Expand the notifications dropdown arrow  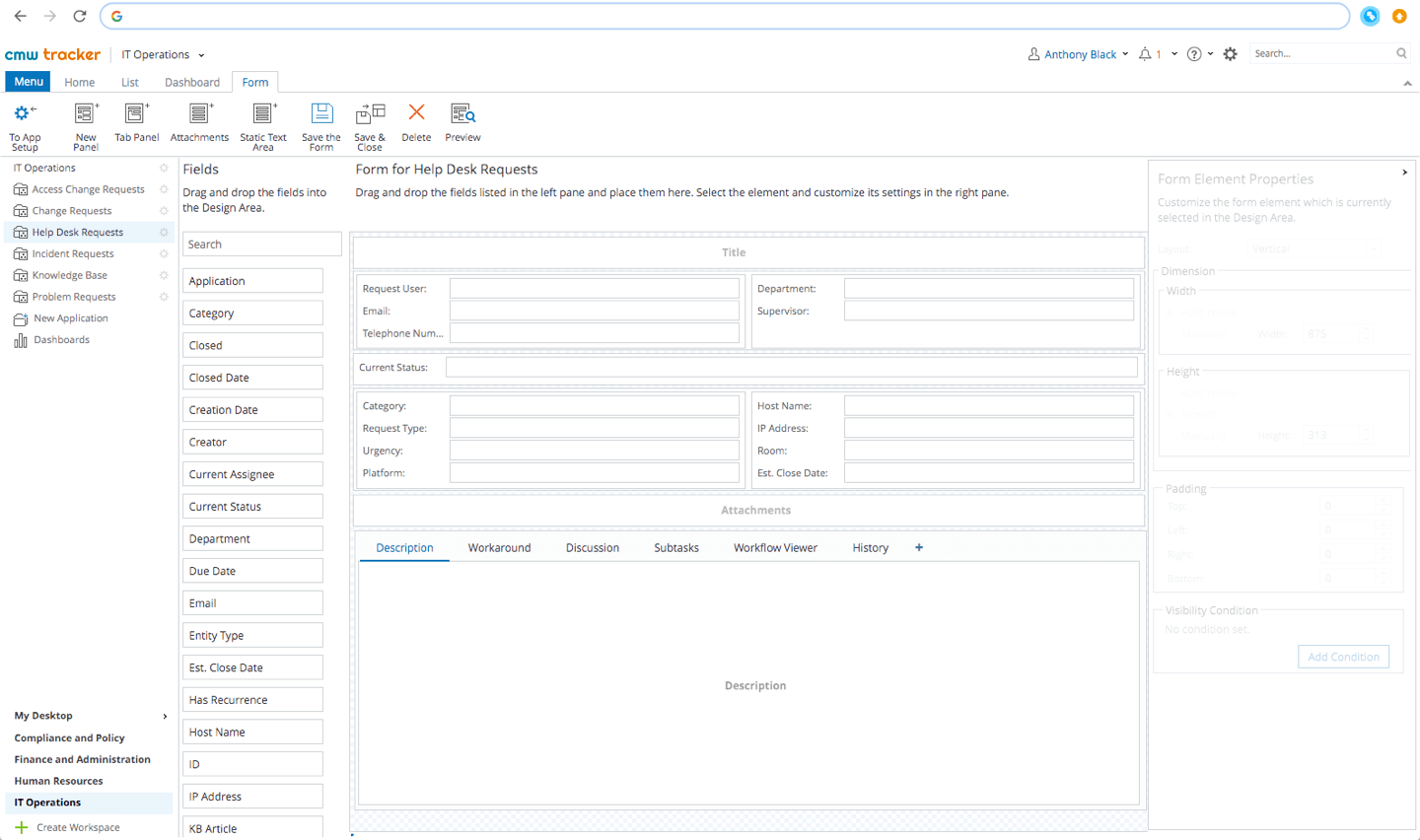[1173, 54]
